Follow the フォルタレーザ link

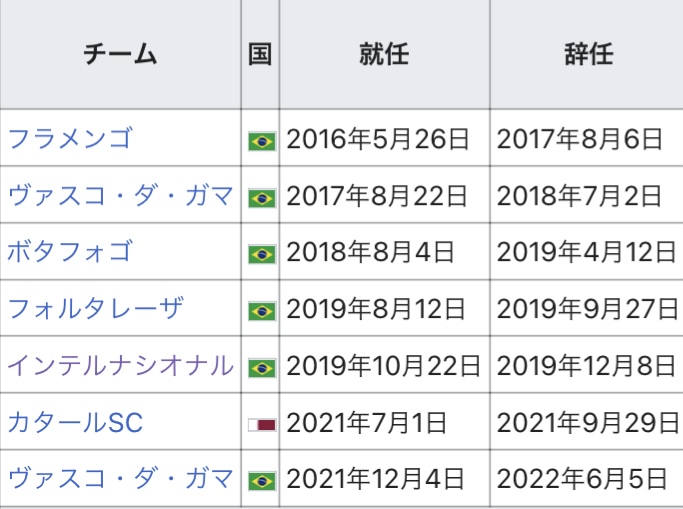[96, 309]
